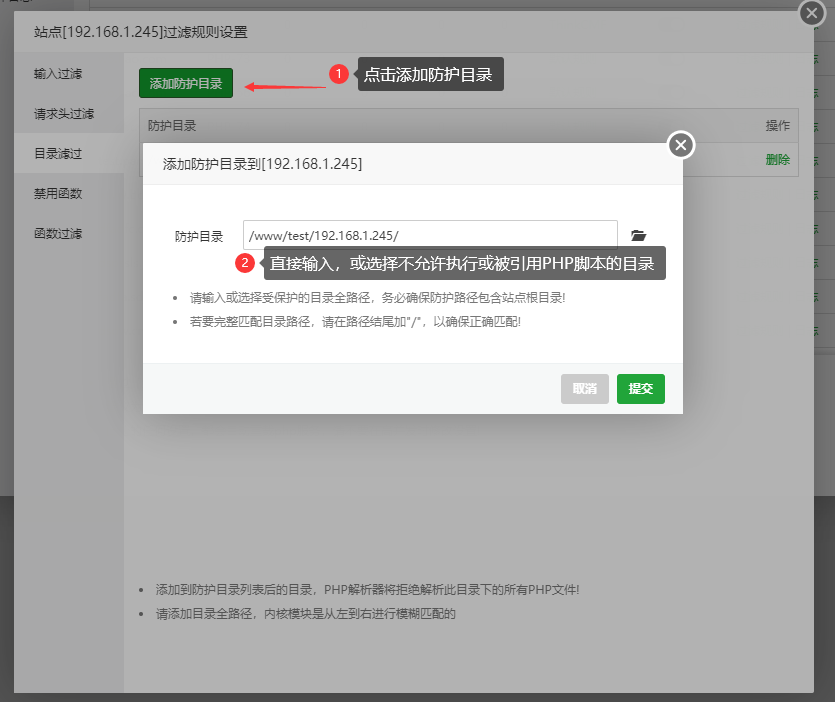Focus the 防护目录 path input field
Viewport: 835px width, 702px height.
[x=430, y=236]
